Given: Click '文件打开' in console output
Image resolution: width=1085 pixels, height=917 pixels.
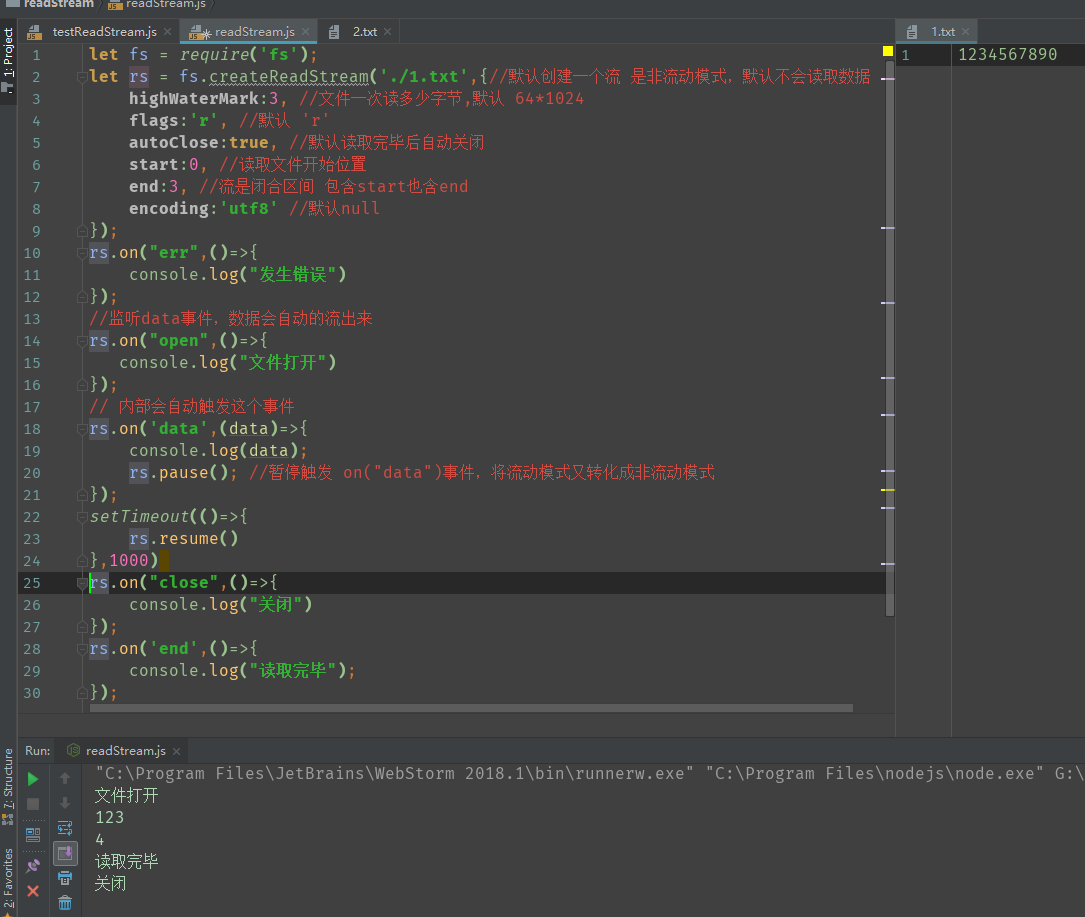Looking at the screenshot, I should (127, 796).
